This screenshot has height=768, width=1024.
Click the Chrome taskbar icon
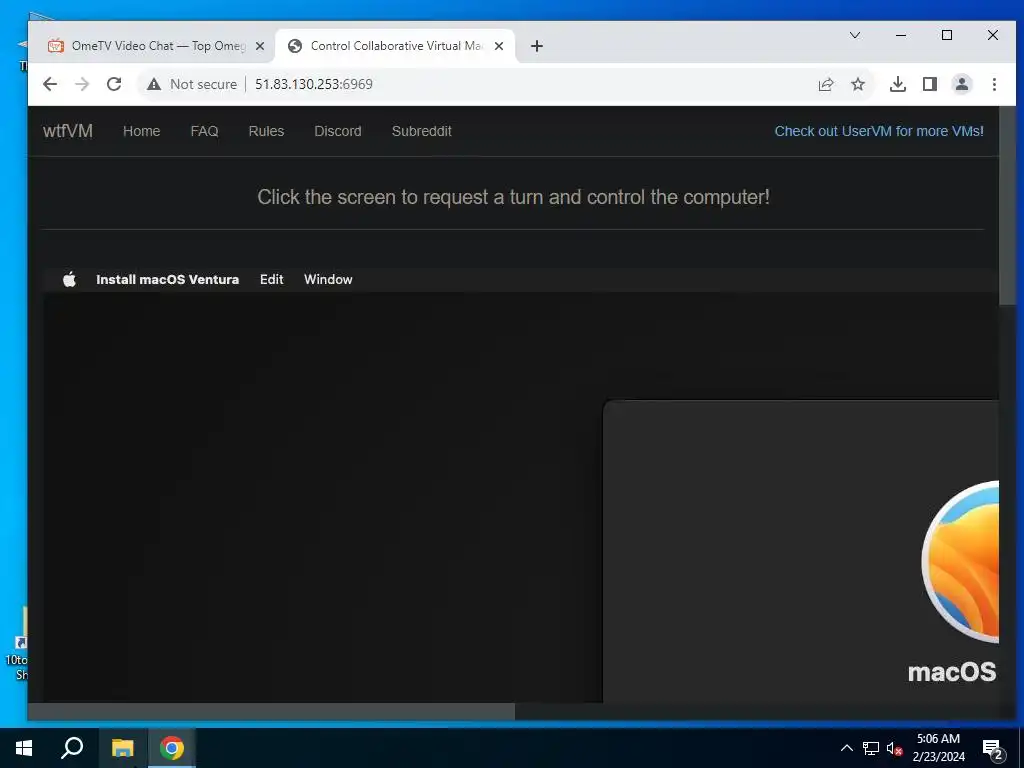[172, 748]
